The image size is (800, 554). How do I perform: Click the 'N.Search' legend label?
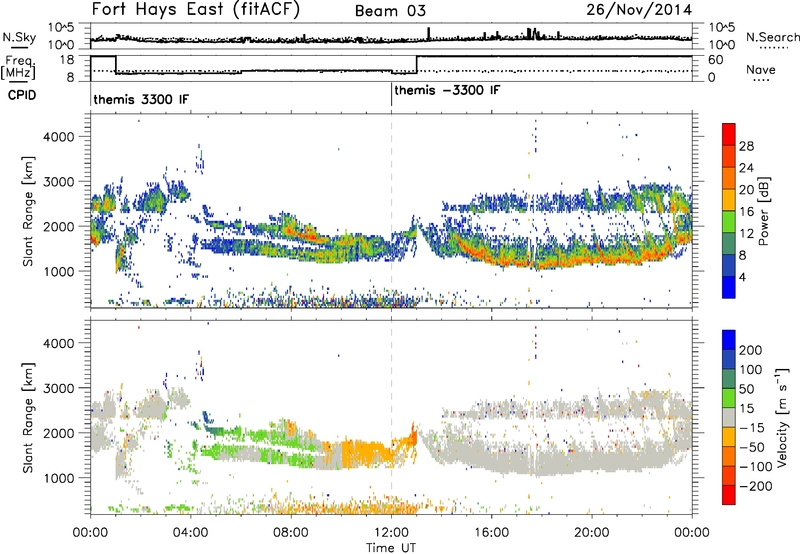point(773,37)
